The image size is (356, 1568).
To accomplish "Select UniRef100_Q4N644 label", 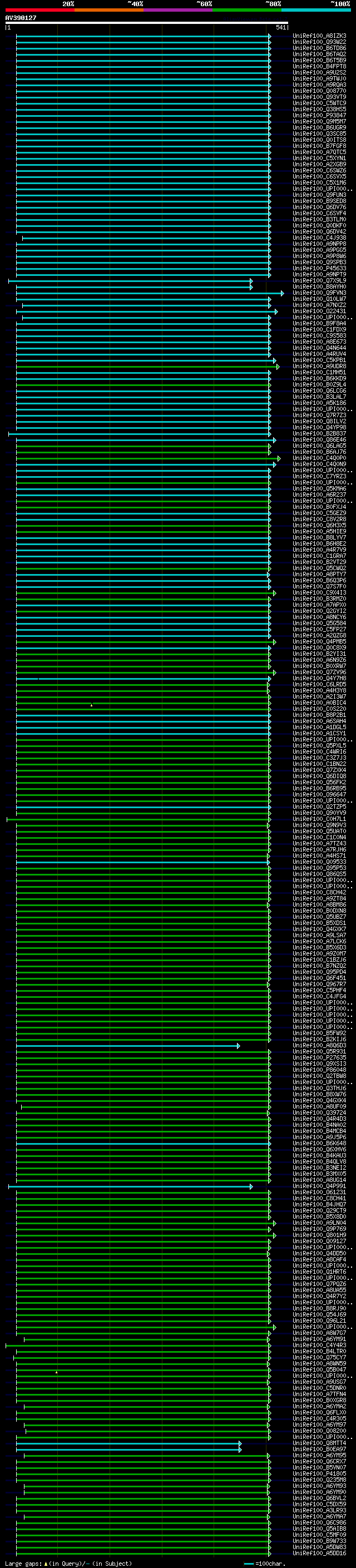I will click(319, 348).
